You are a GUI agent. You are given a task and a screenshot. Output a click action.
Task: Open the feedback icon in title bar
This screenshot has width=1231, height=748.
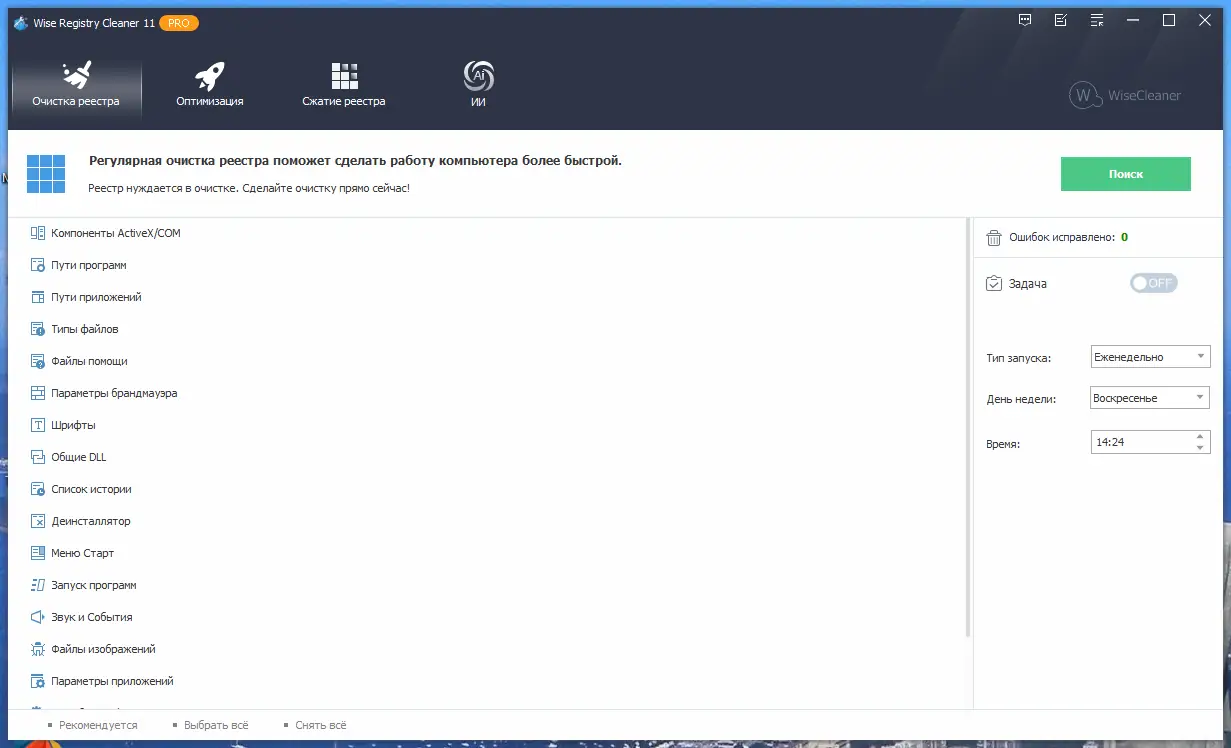tap(1025, 19)
